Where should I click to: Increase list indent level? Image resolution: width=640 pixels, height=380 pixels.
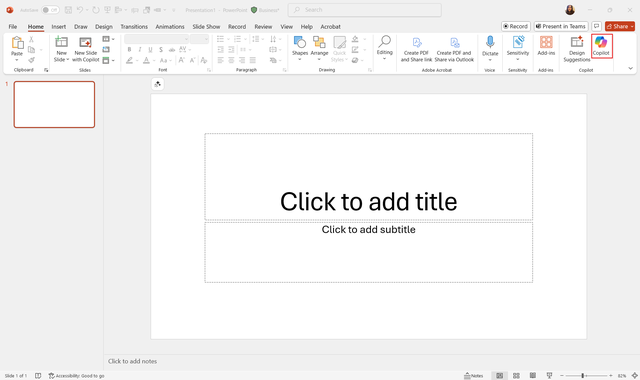(x=231, y=49)
